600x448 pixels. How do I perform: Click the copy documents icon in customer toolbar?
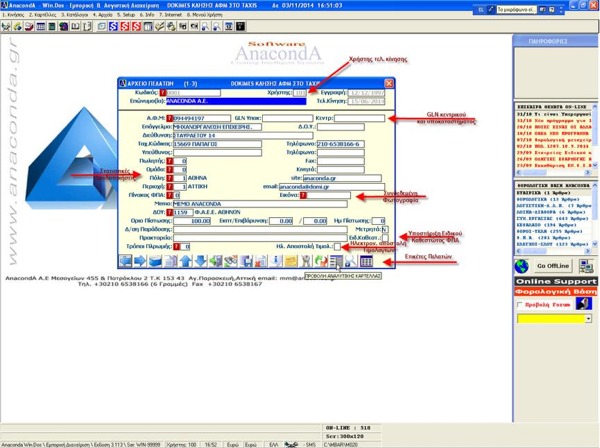[x=171, y=261]
